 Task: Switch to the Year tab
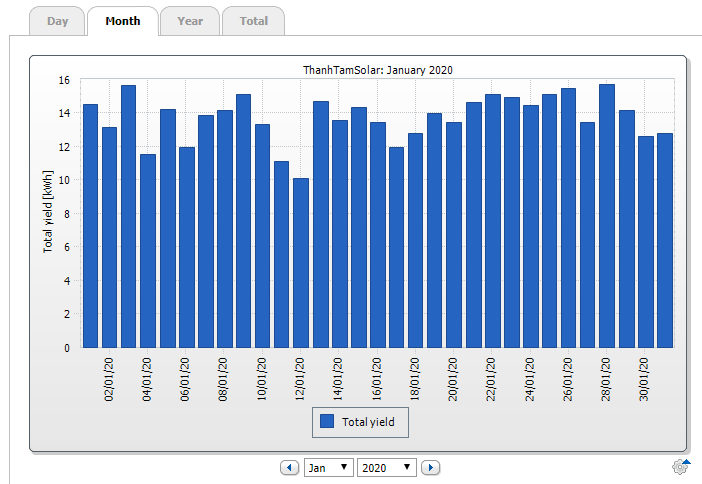click(189, 21)
